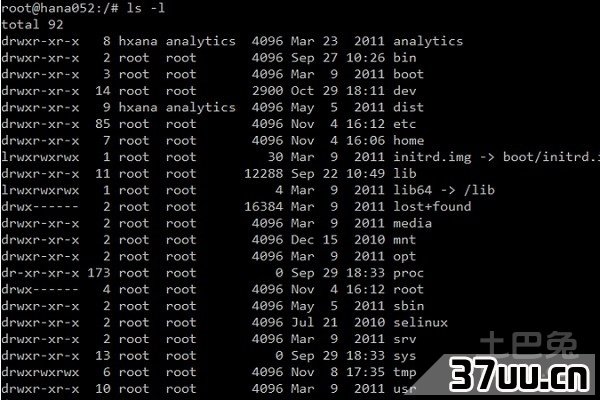Viewport: 600px width, 400px height.
Task: Click the home directory name
Action: [x=408, y=140]
